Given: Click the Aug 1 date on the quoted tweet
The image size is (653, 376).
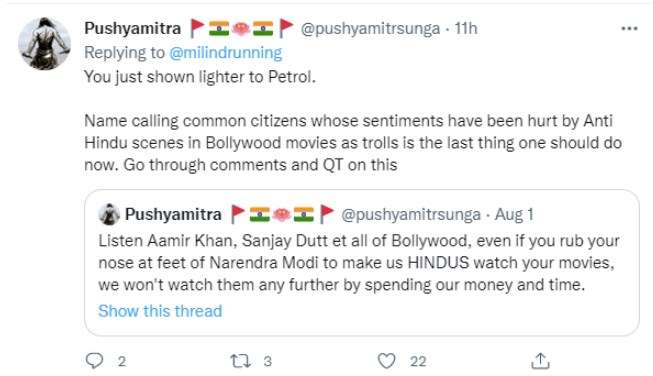Looking at the screenshot, I should 514,214.
